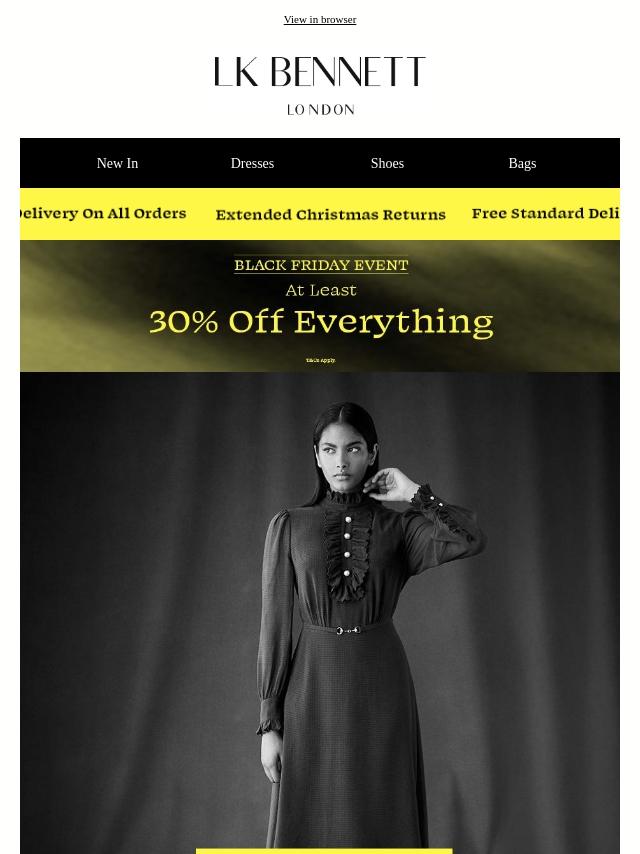Viewport: 640px width, 854px height.
Task: Click the yellow button at the page bottom
Action: [324, 851]
